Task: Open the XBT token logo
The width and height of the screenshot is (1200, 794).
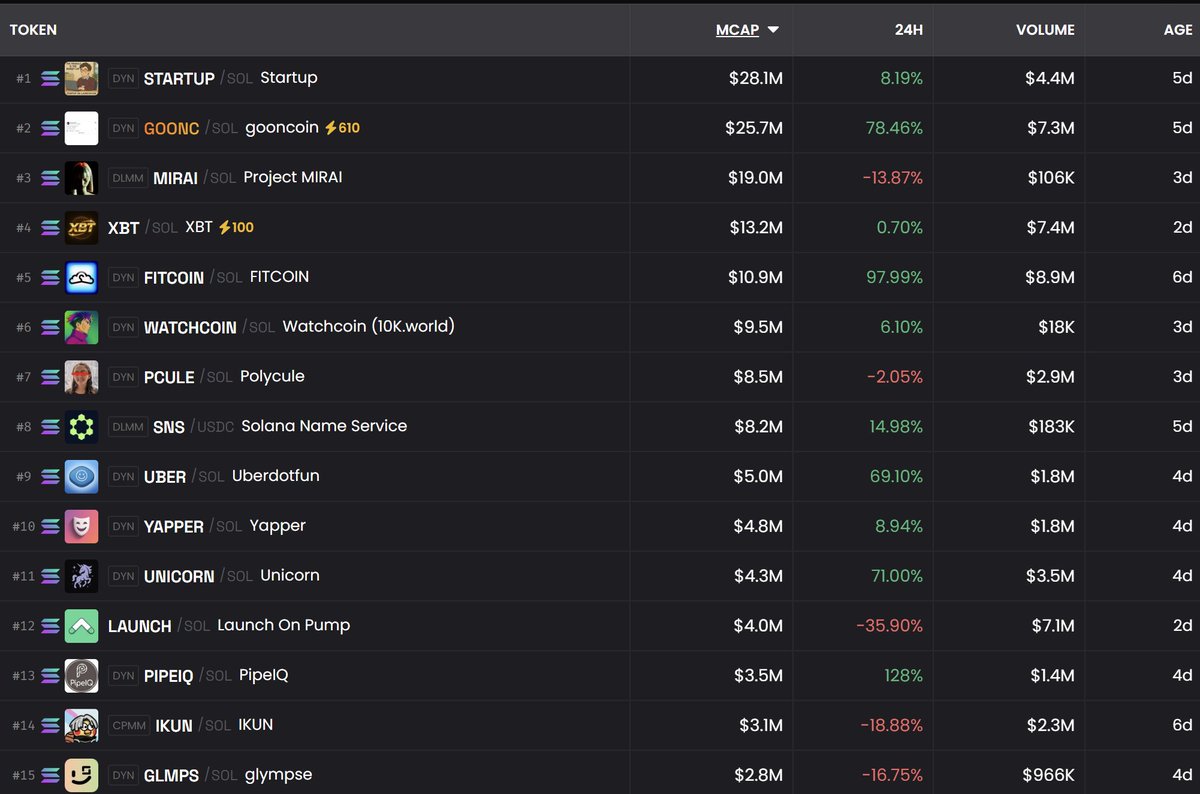Action: coord(82,227)
